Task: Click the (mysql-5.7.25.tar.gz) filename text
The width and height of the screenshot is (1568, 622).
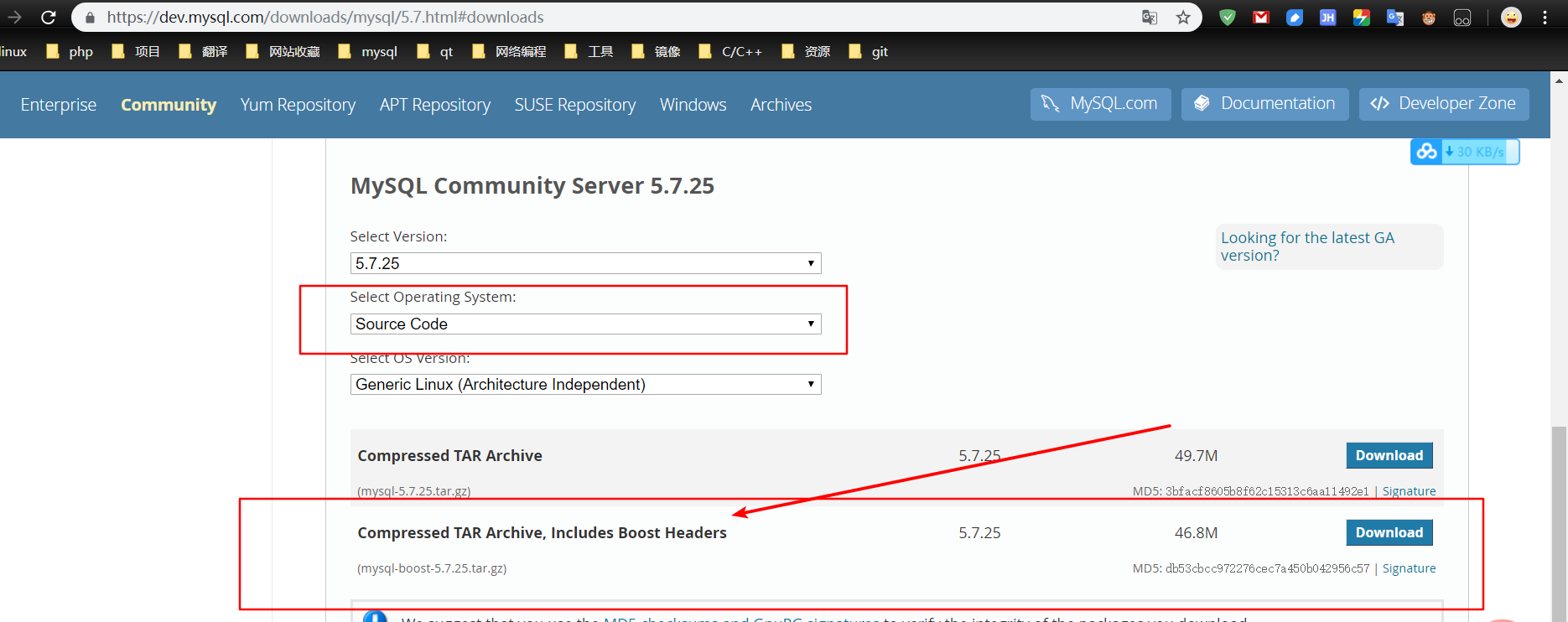Action: point(414,491)
